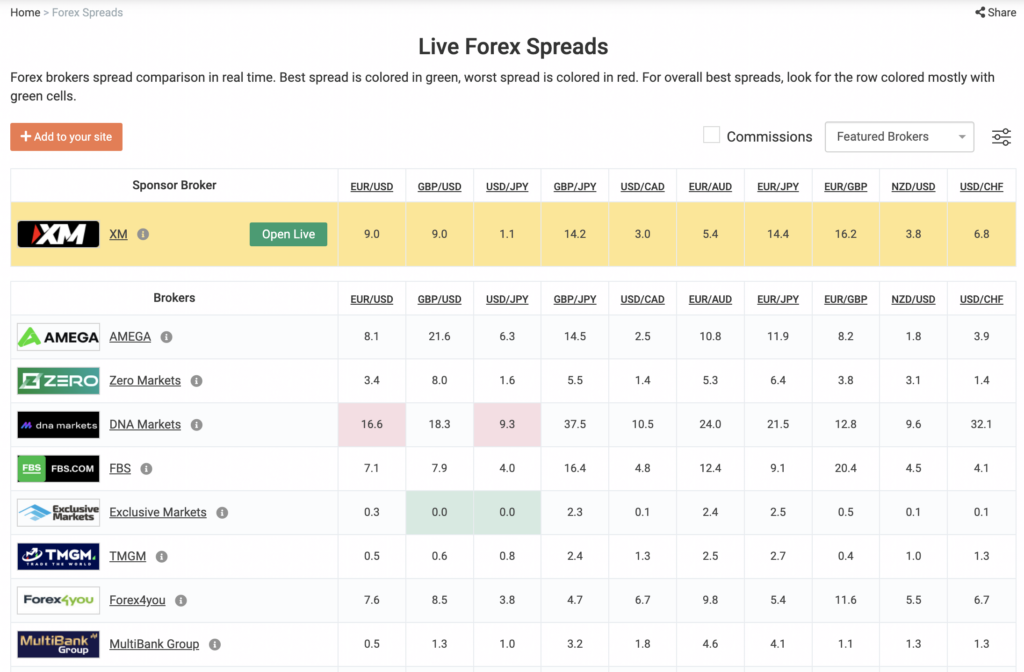Sort by EUR/USD in Sponsor Broker header
Image resolution: width=1024 pixels, height=672 pixels.
372,187
